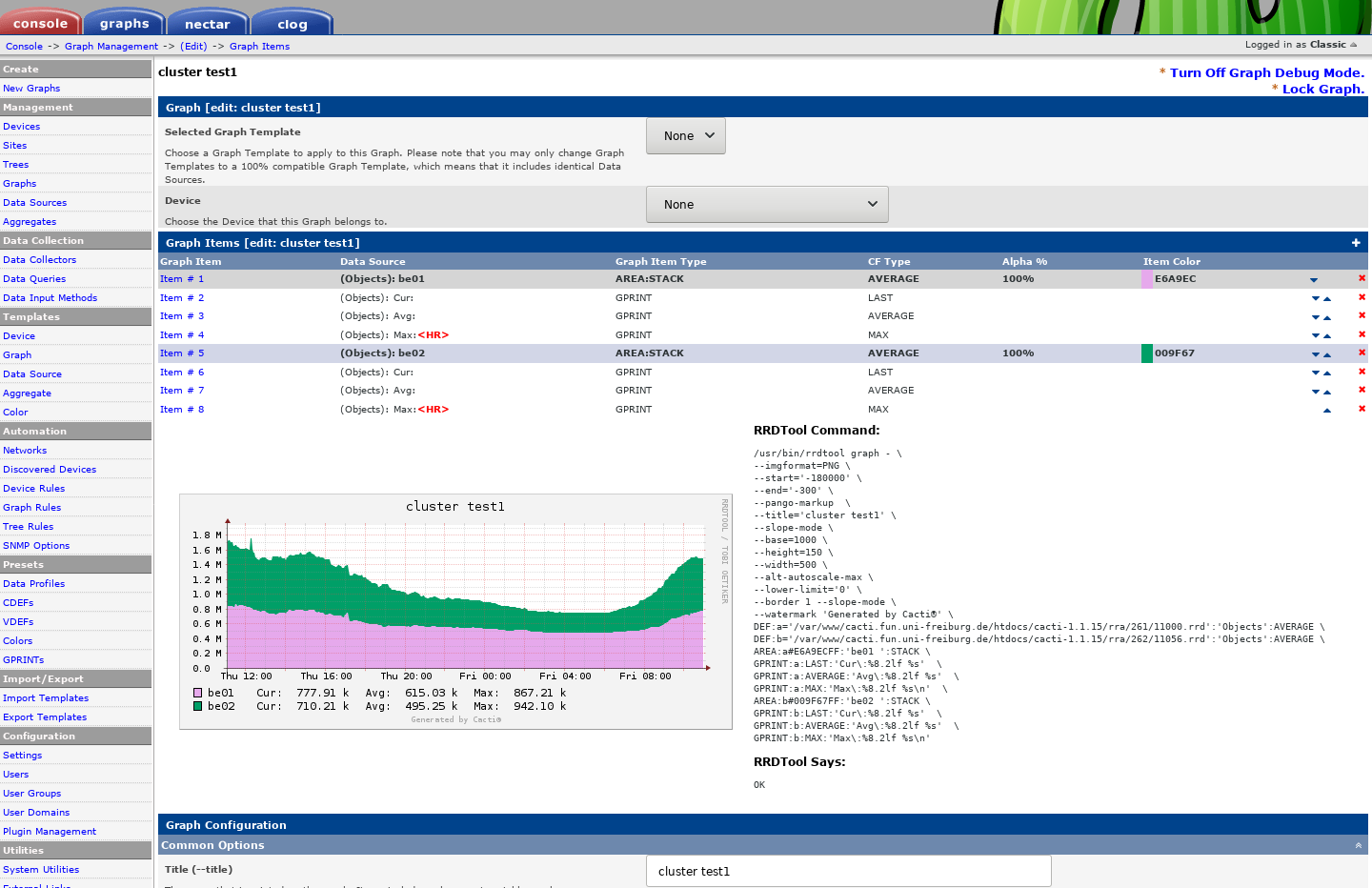Click inside the Title input field

point(848,871)
